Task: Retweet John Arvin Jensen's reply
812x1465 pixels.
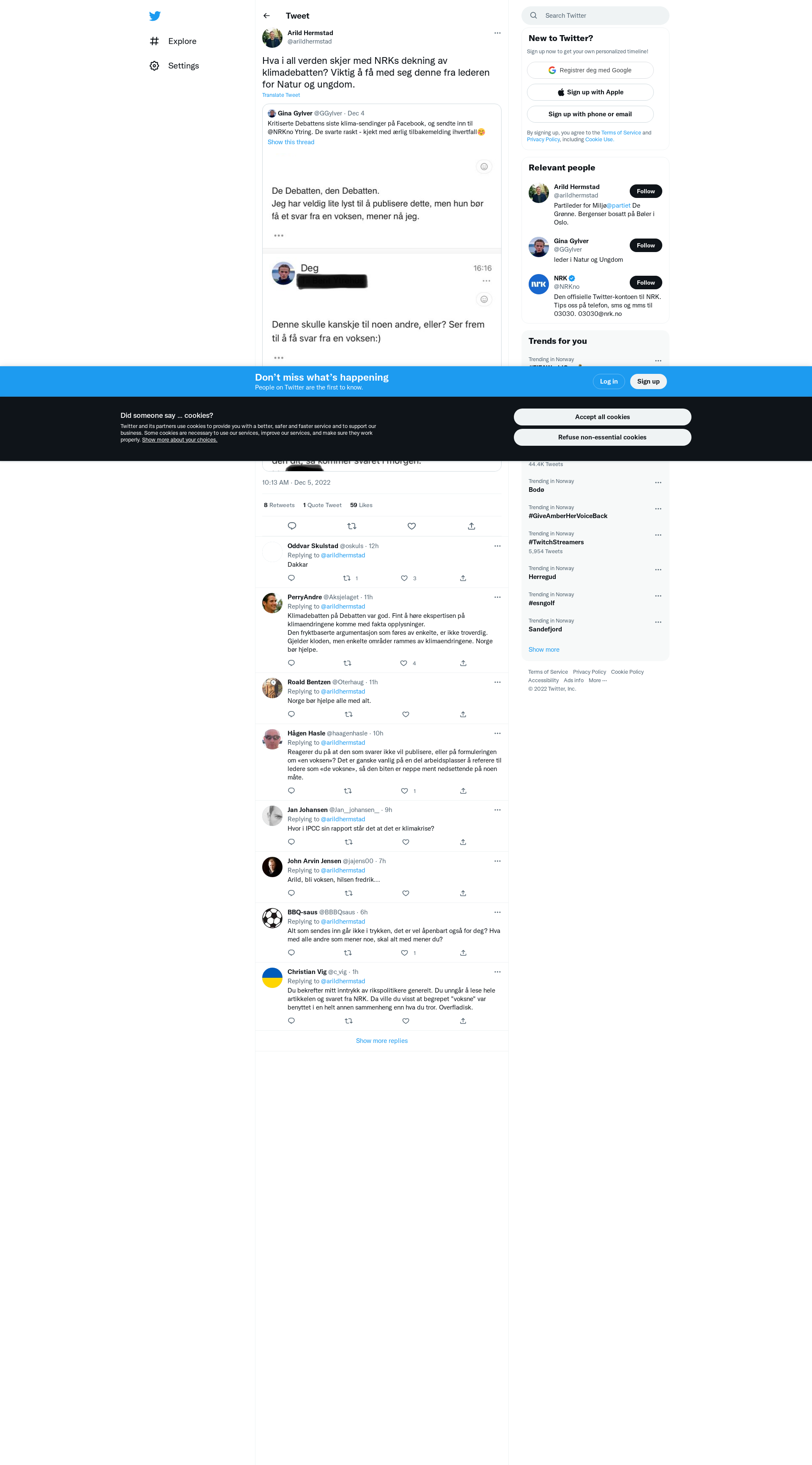Action: [x=348, y=894]
